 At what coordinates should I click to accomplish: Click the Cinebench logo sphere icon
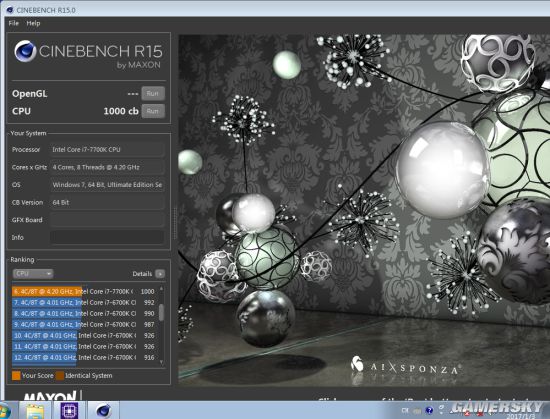click(25, 51)
